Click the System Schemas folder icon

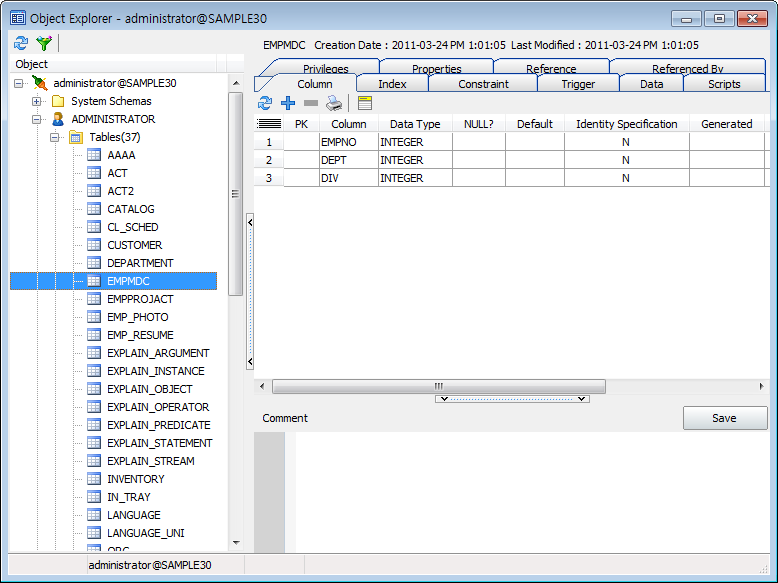(x=58, y=101)
